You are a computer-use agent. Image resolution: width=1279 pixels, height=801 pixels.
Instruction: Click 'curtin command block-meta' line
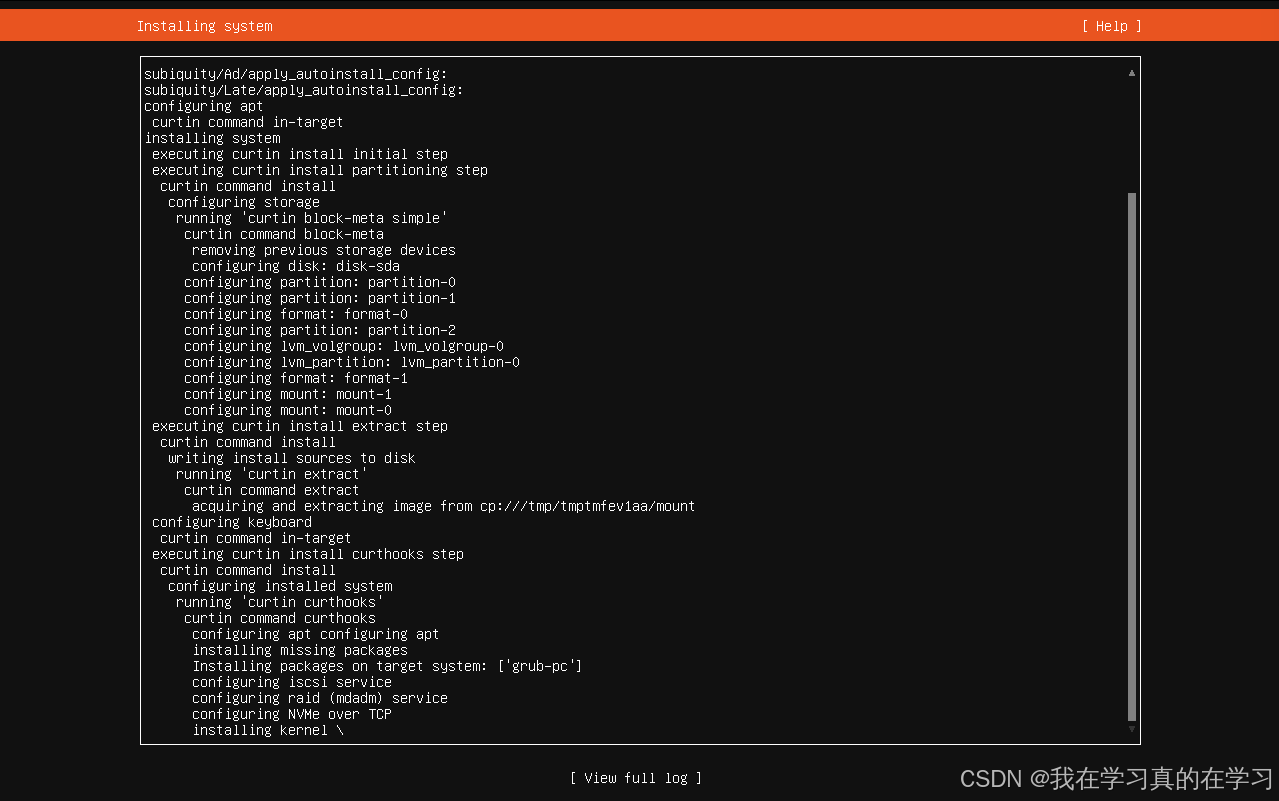click(x=284, y=234)
